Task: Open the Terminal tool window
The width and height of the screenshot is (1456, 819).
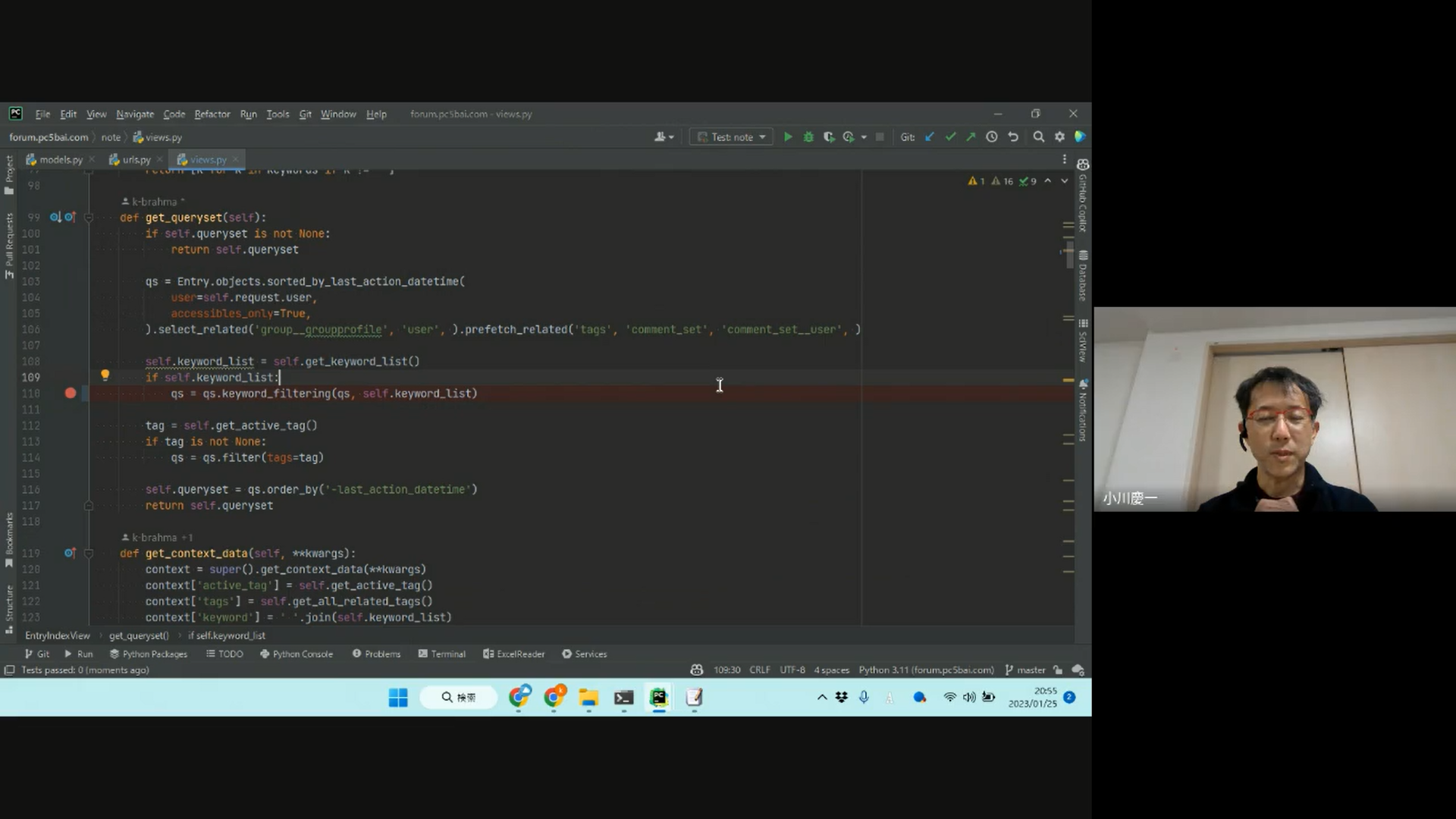Action: pyautogui.click(x=442, y=654)
